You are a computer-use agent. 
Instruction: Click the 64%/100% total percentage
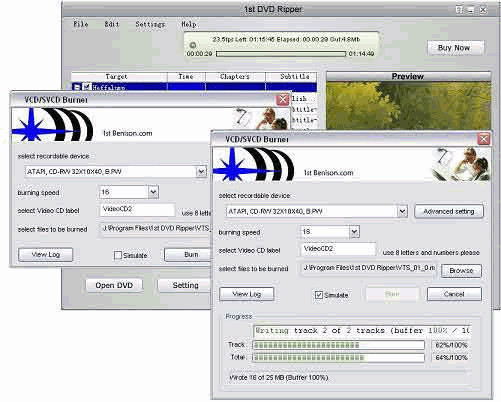pos(451,358)
